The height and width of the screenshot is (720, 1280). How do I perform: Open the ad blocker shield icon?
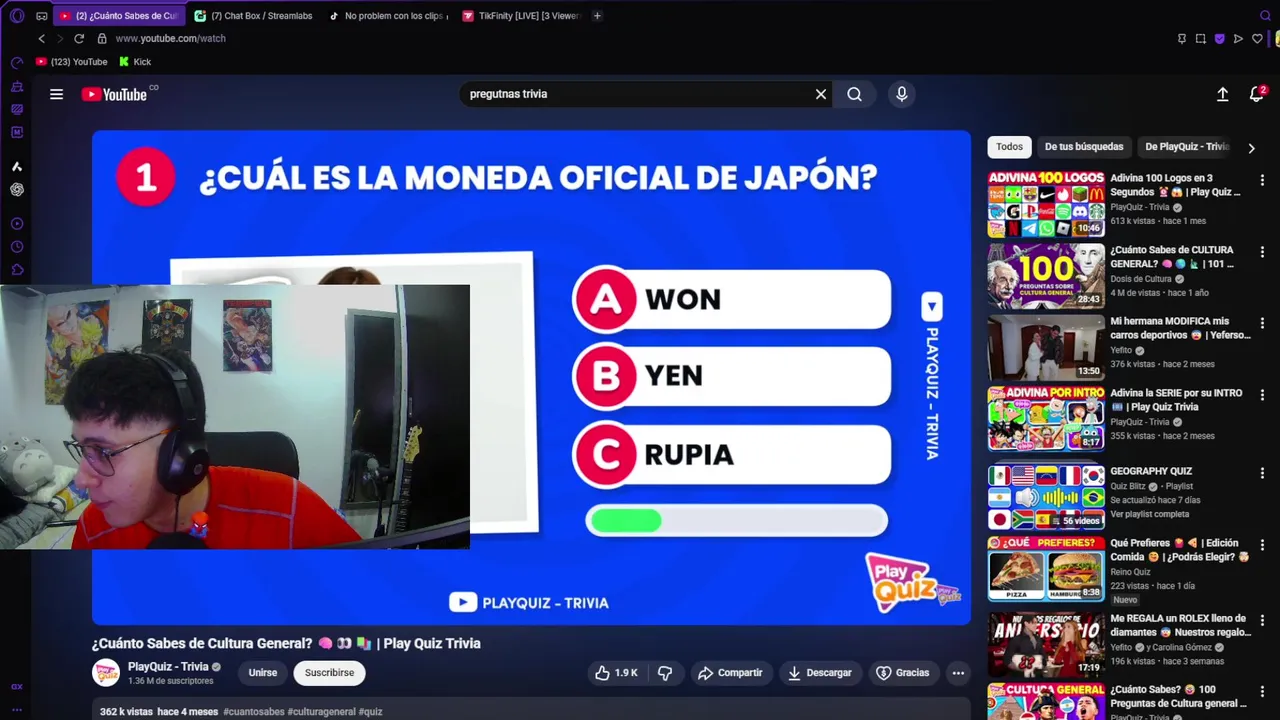tap(1220, 39)
